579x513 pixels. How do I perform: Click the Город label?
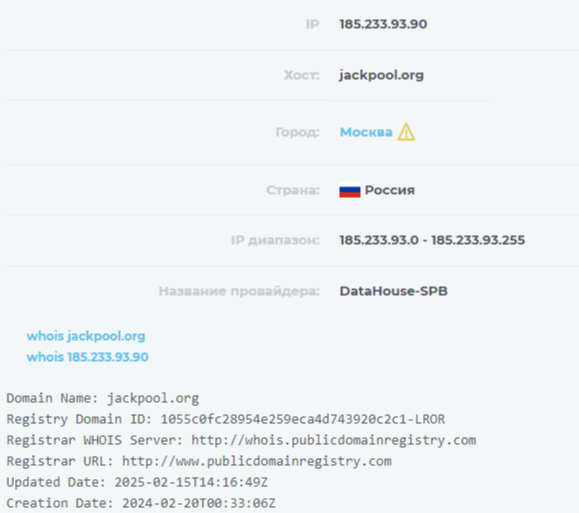(x=298, y=132)
